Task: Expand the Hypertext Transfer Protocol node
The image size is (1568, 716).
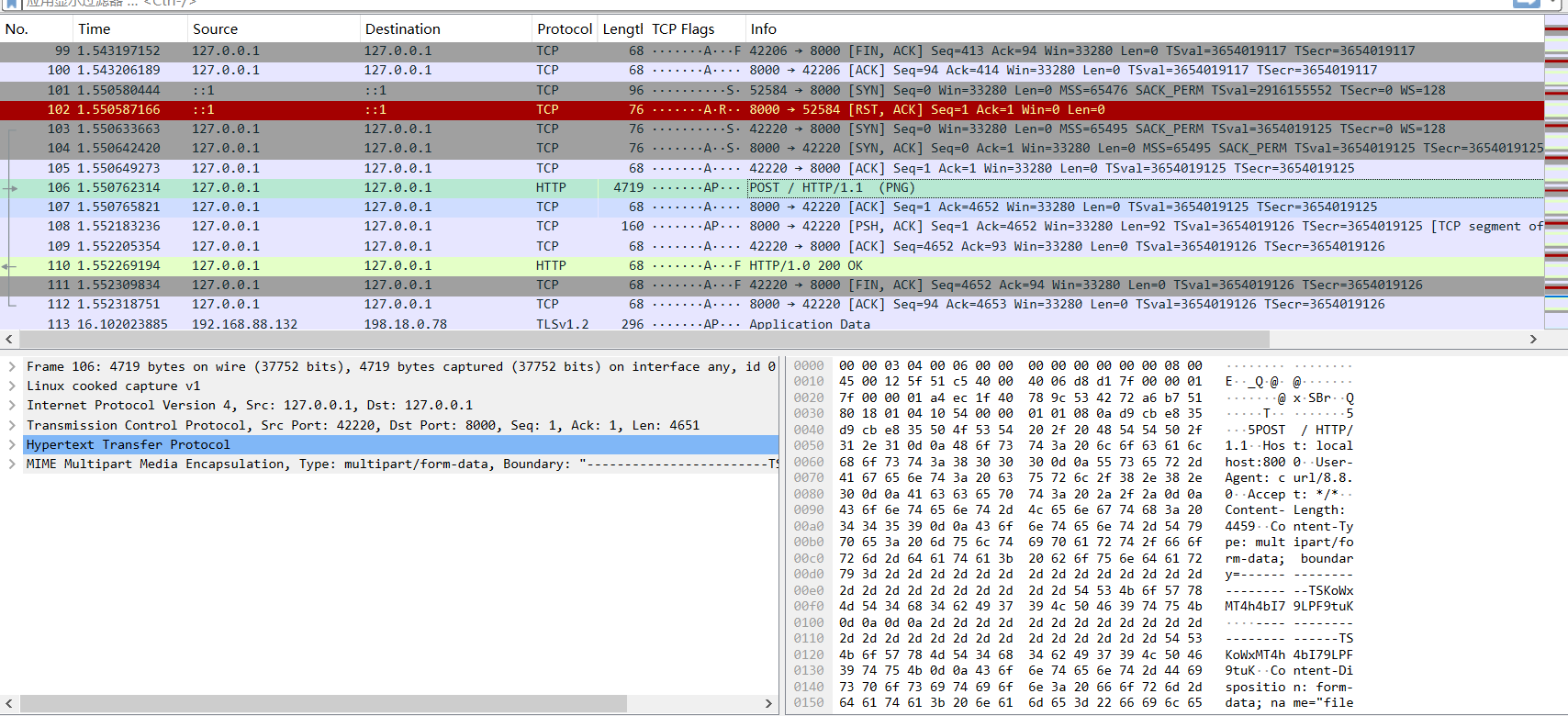Action: pos(11,444)
